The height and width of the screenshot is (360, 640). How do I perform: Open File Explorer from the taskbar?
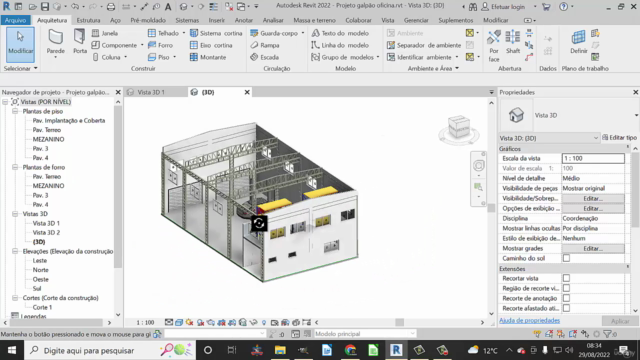[280, 350]
